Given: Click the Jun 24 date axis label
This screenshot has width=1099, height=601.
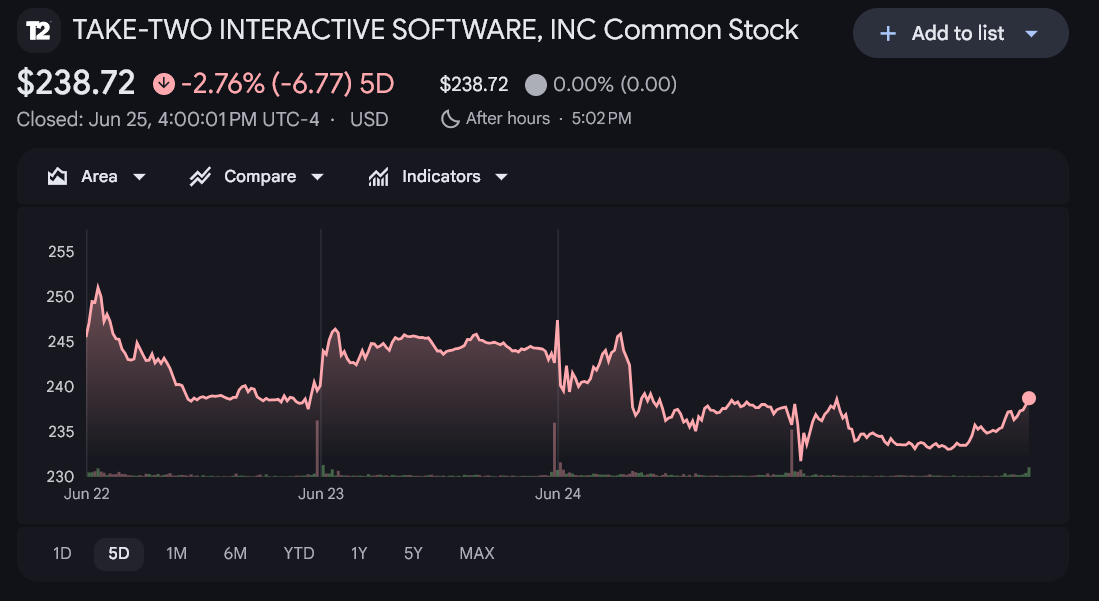Looking at the screenshot, I should (558, 494).
